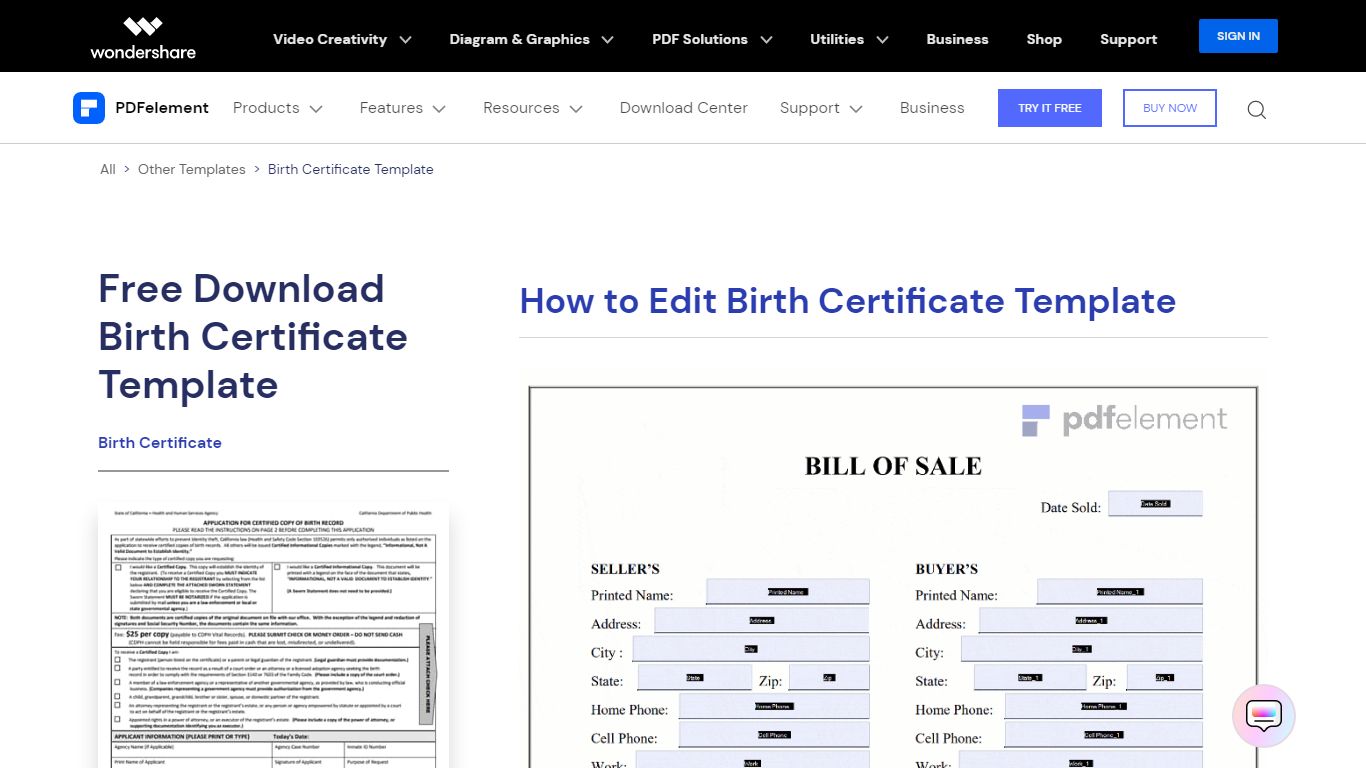The width and height of the screenshot is (1366, 768).
Task: Open Business in PDFelement navigation
Action: [932, 108]
